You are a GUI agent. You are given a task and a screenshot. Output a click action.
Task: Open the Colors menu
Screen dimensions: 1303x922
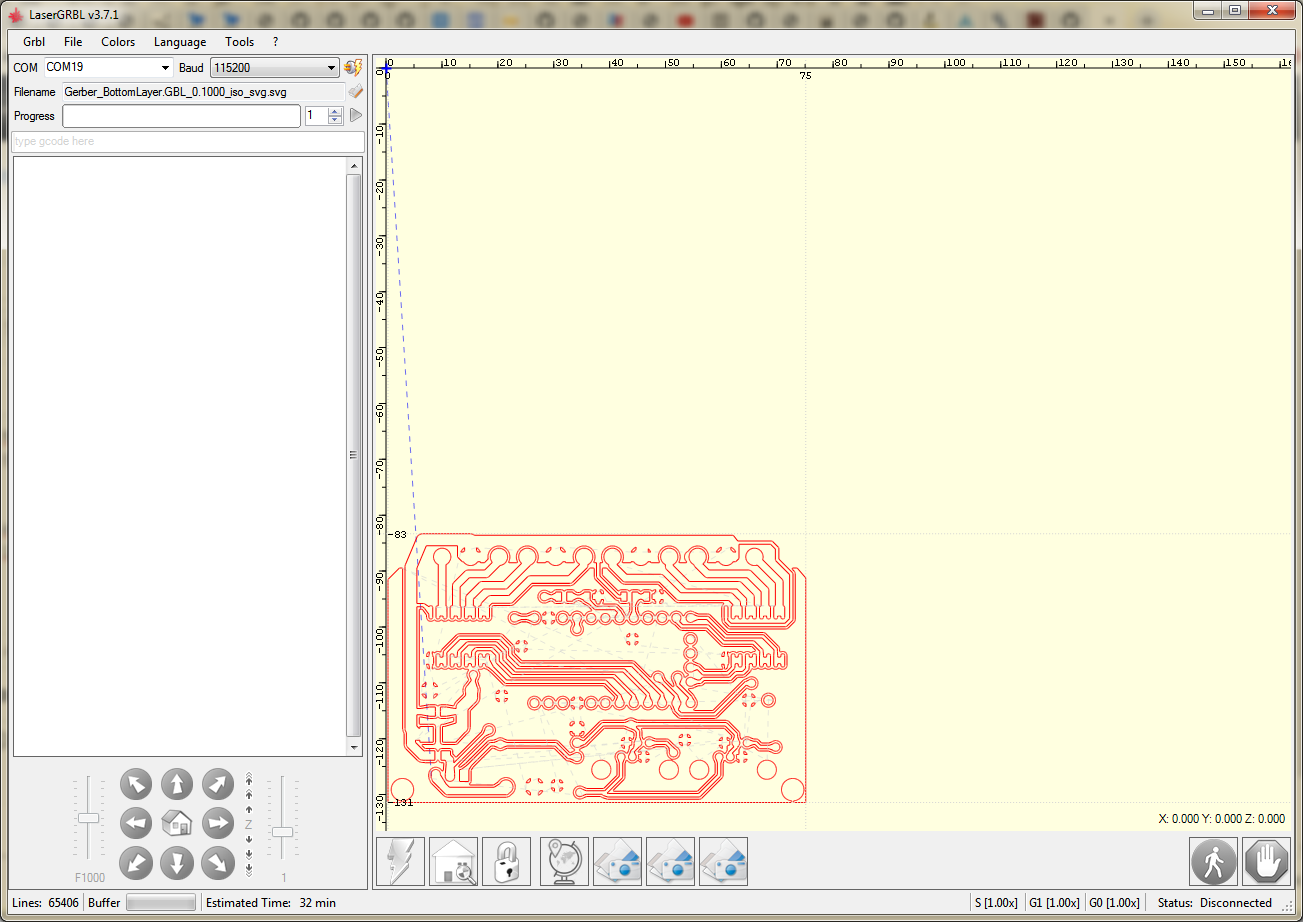pos(118,42)
